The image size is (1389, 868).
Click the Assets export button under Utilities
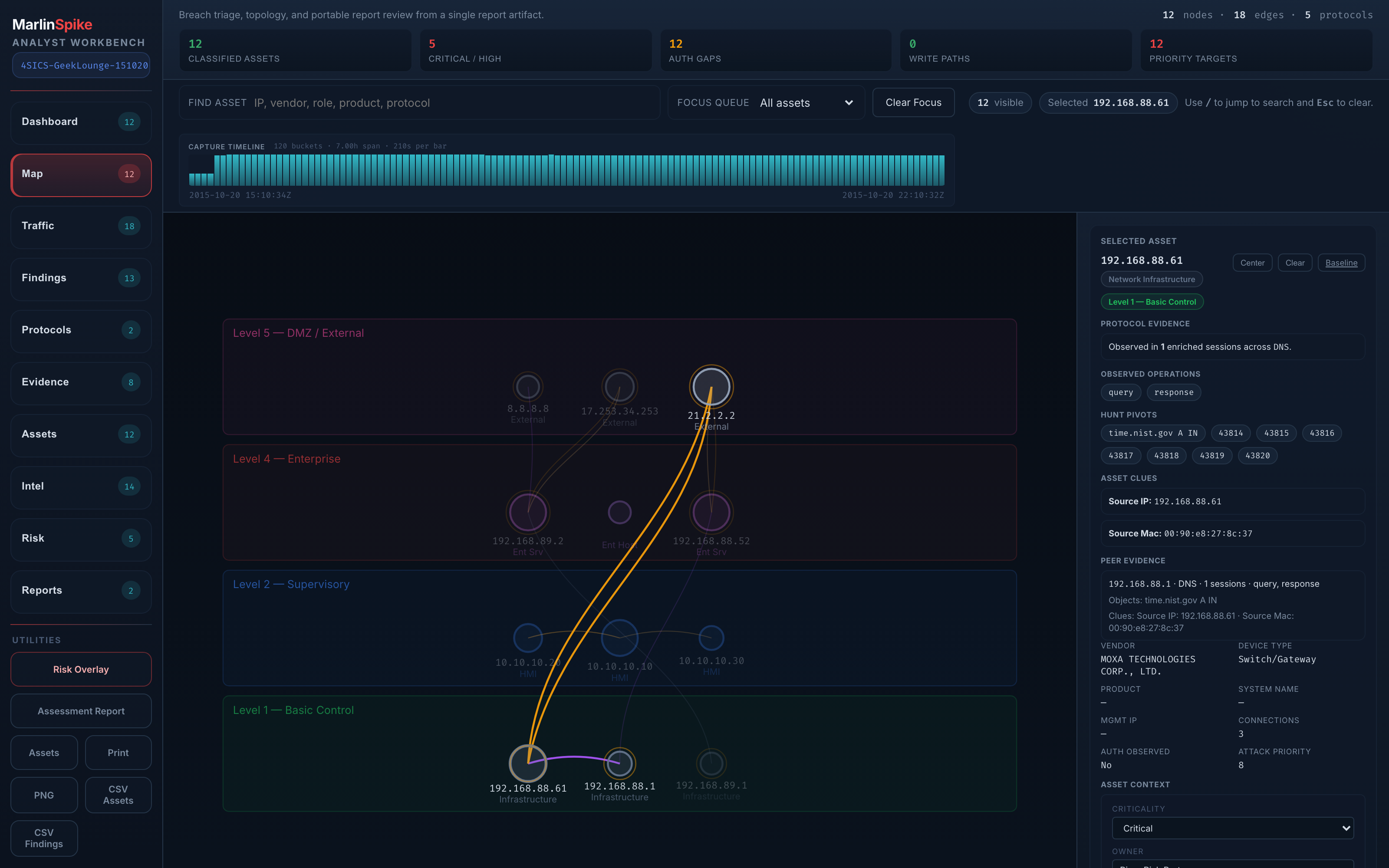point(44,753)
